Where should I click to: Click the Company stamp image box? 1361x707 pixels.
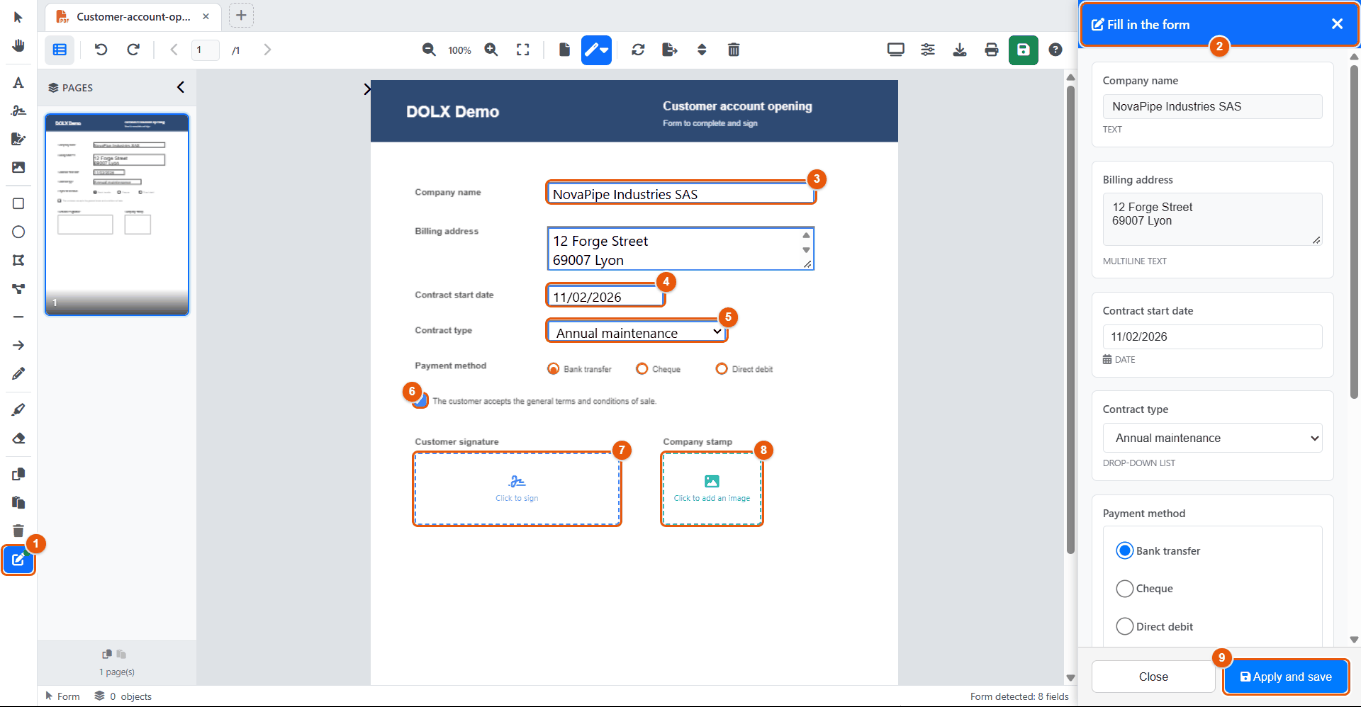tap(712, 489)
